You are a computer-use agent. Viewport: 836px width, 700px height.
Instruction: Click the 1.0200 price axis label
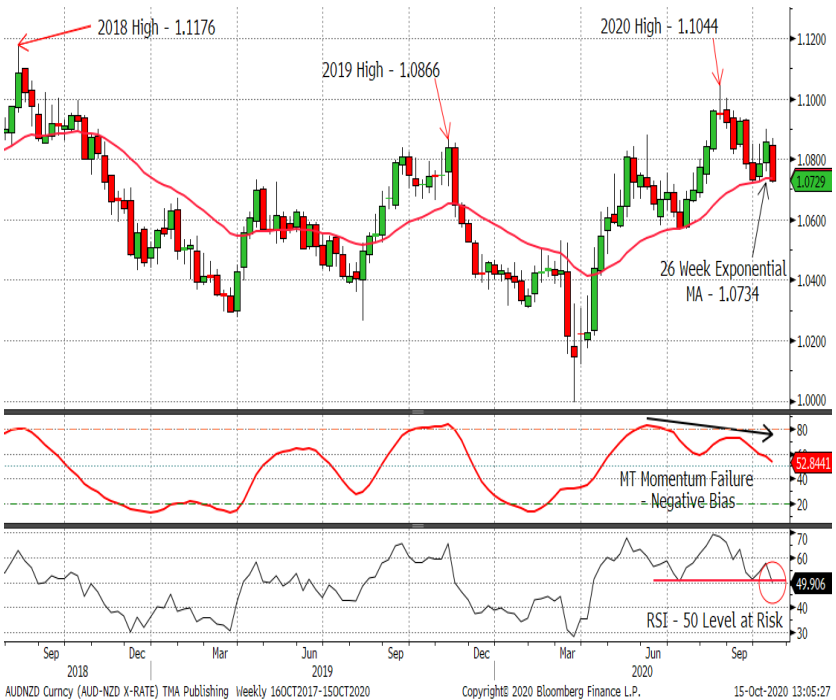coord(811,341)
